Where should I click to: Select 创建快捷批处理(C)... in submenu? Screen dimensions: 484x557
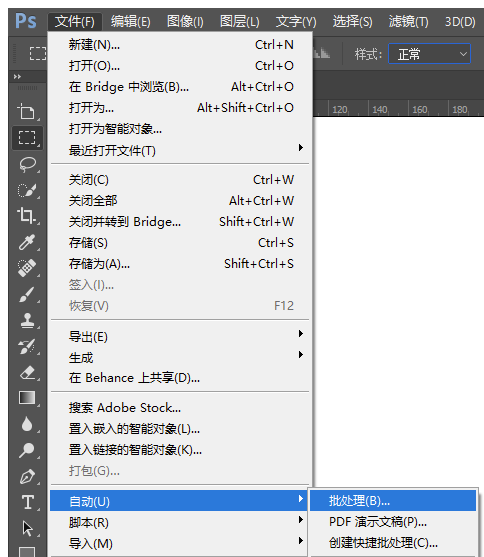tap(393, 543)
